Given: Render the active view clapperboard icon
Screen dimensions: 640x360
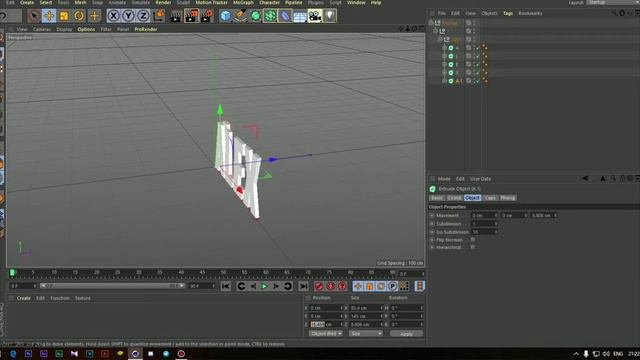Looking at the screenshot, I should point(176,16).
